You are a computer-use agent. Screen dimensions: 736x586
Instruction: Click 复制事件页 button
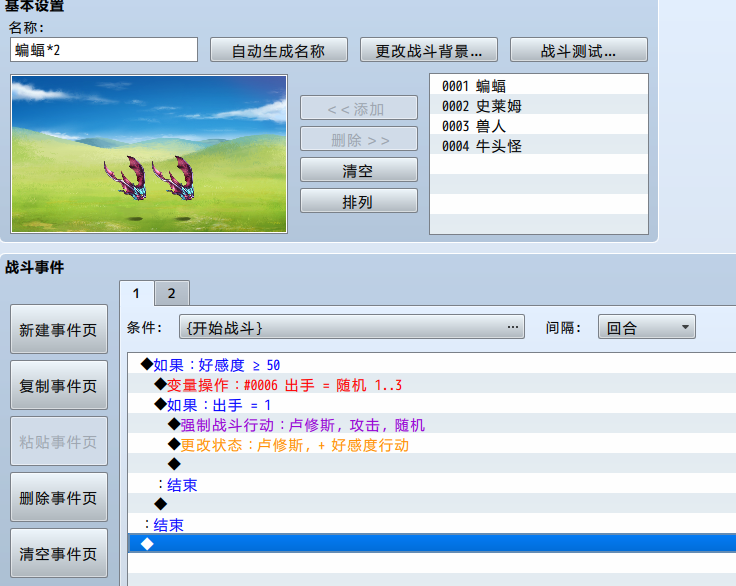(x=59, y=385)
